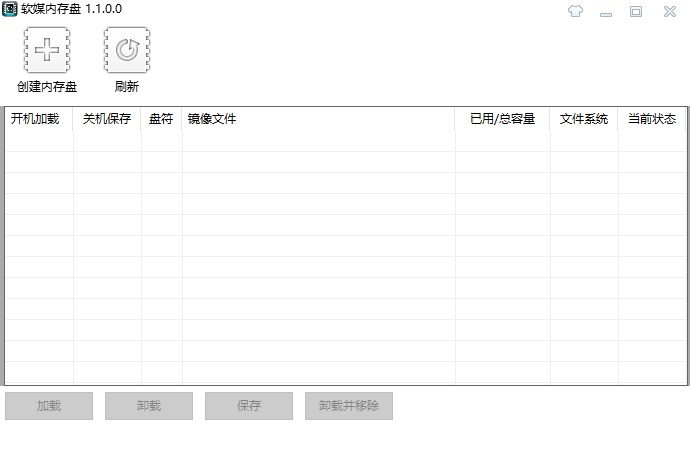Minimize the 软媒内存盘 window
Screen dimensions: 690x453
point(606,11)
